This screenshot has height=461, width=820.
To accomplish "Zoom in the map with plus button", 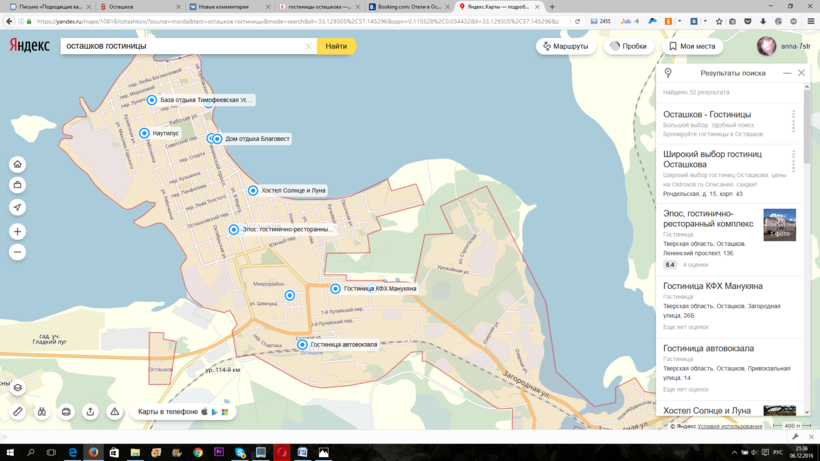I will pyautogui.click(x=17, y=231).
